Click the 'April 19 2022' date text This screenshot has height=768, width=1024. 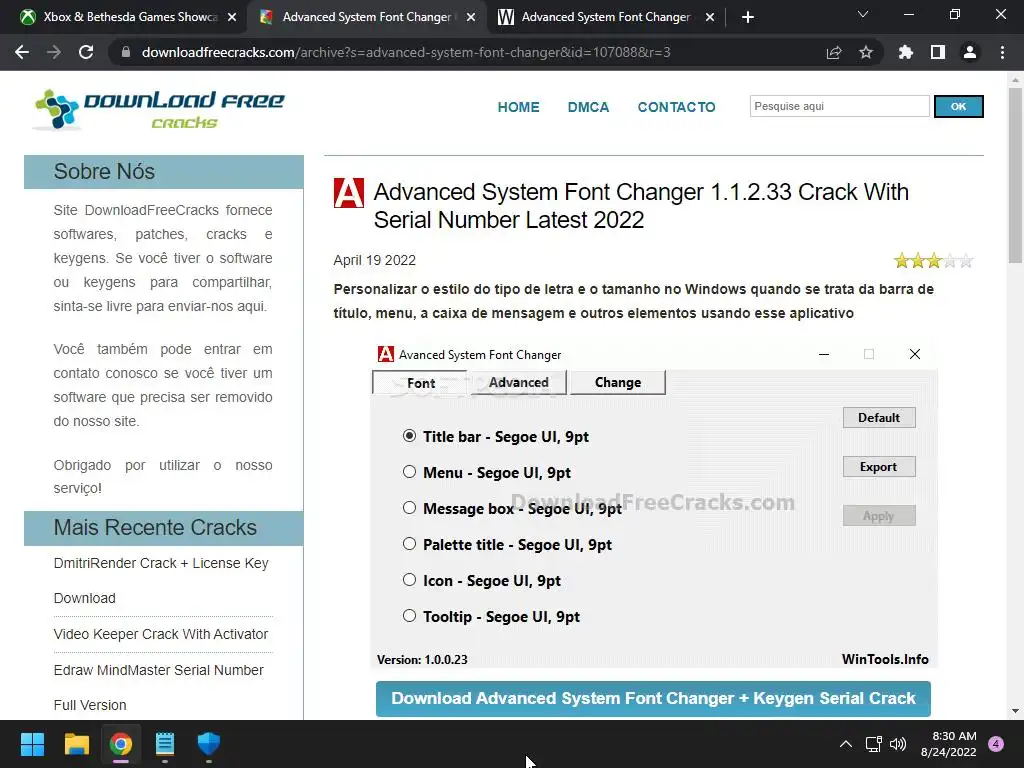tap(374, 260)
